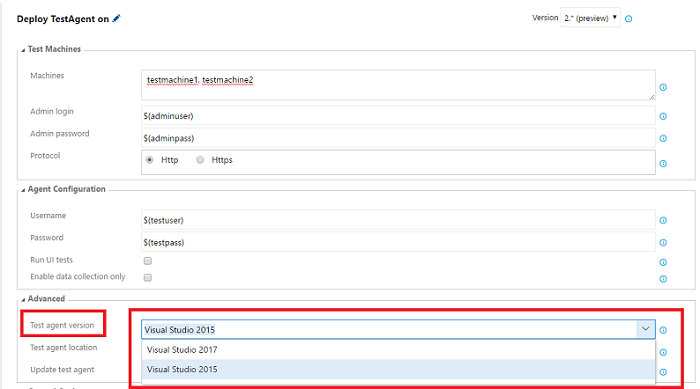The height and width of the screenshot is (389, 700).
Task: Choose Visual Studio 2015 from list
Action: [398, 369]
